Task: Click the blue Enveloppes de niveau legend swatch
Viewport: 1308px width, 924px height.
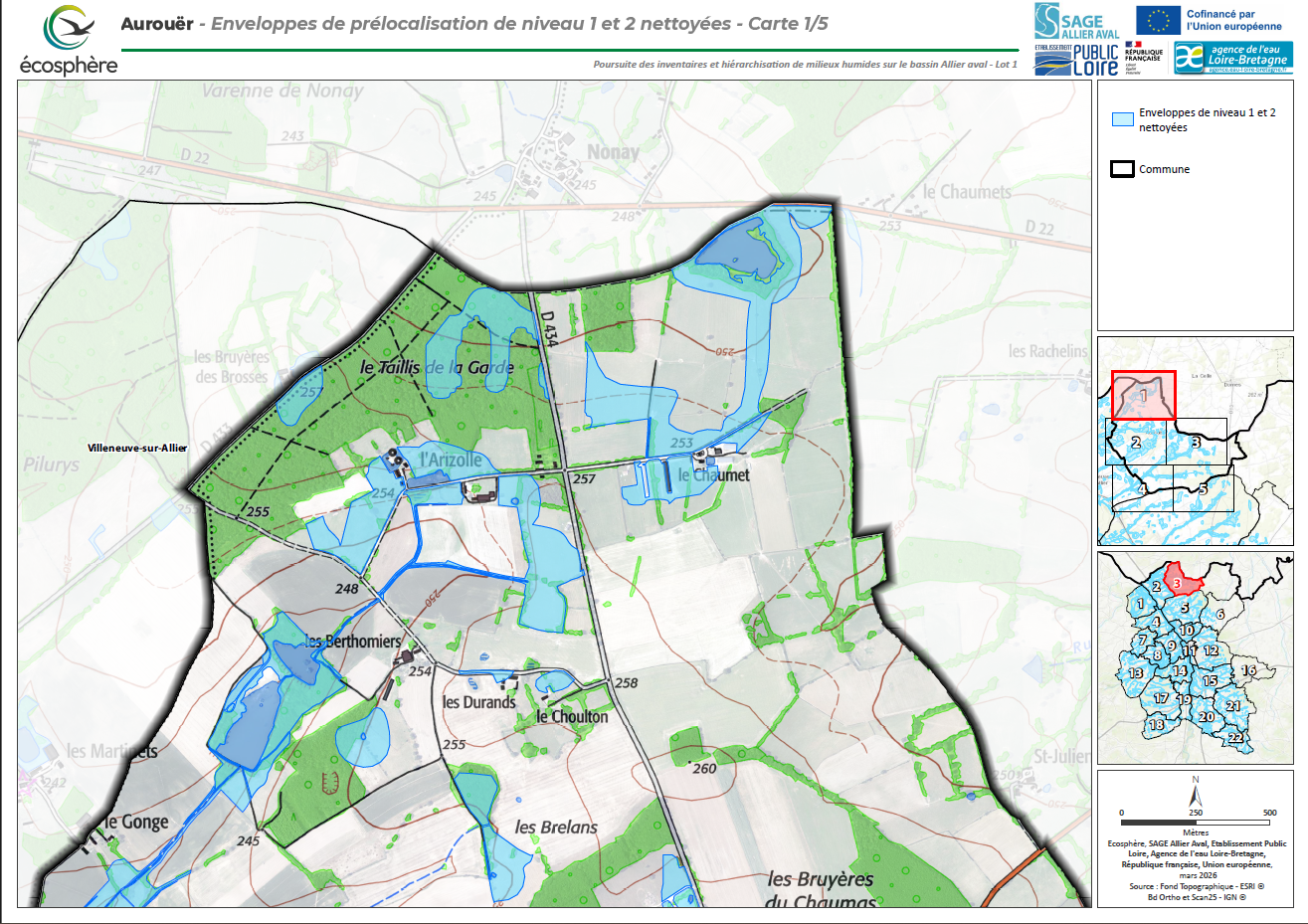Action: coord(1122,119)
